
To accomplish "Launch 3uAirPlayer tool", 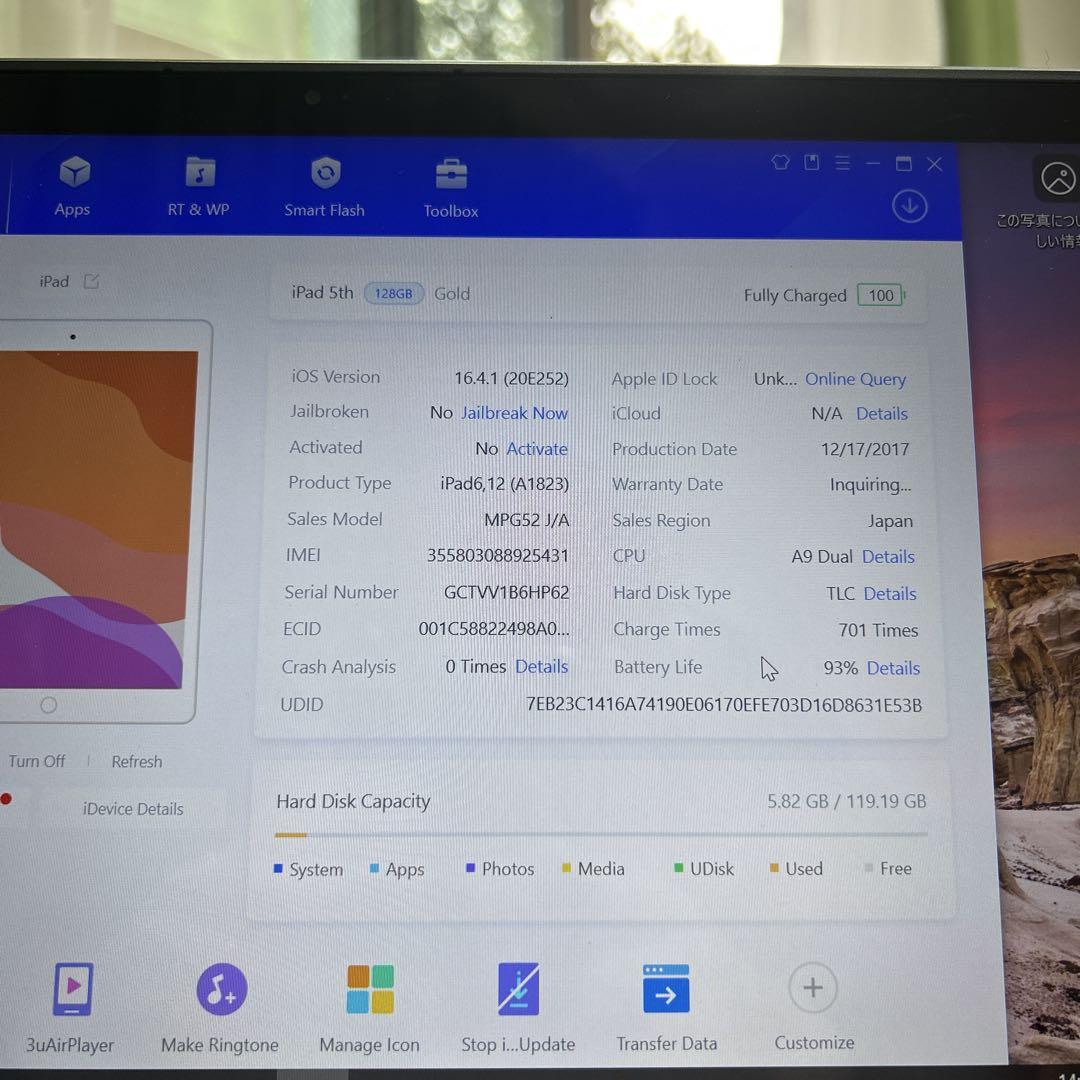I will point(71,1008).
